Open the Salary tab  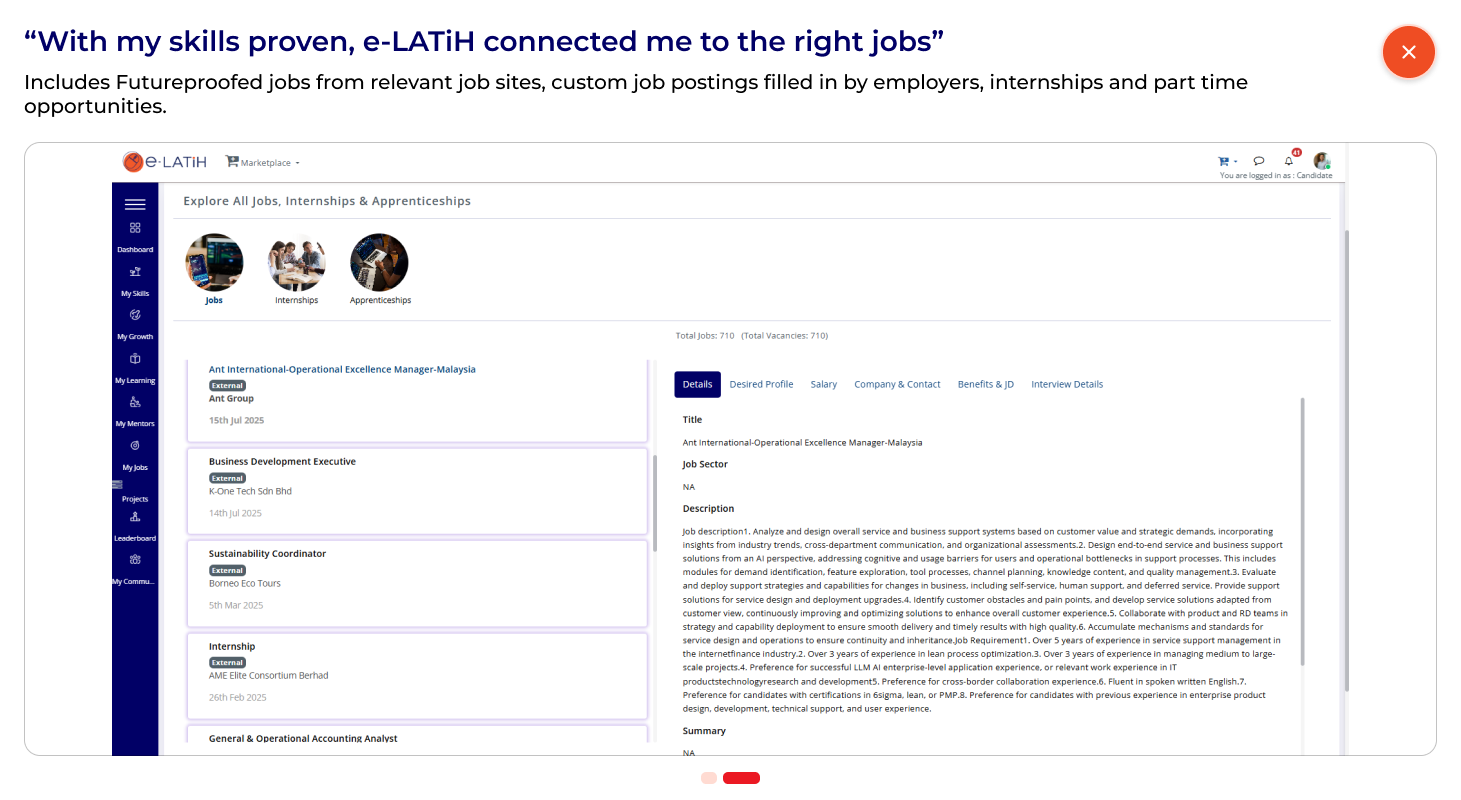pyautogui.click(x=824, y=384)
